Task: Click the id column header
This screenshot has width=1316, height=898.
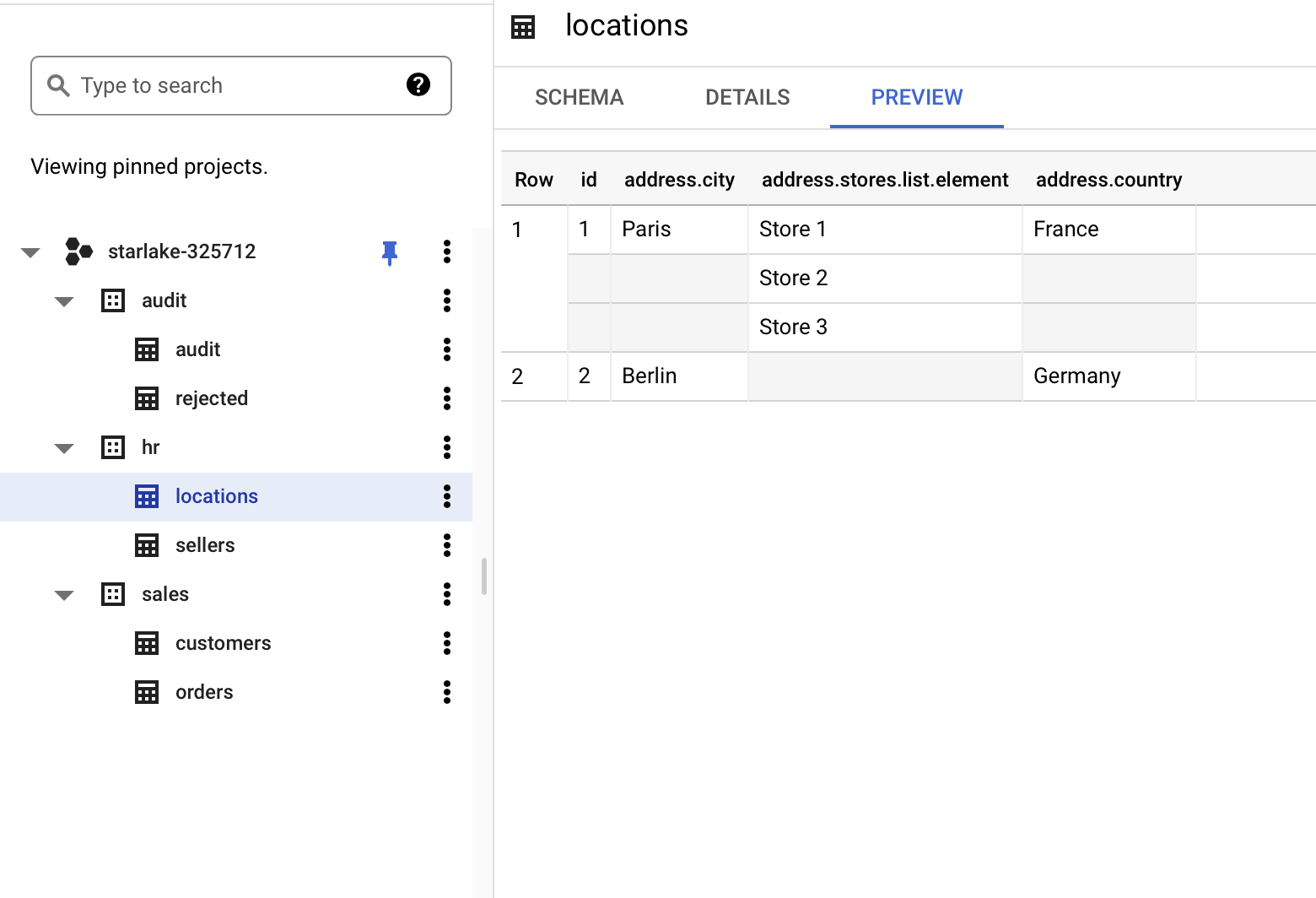Action: pyautogui.click(x=589, y=180)
